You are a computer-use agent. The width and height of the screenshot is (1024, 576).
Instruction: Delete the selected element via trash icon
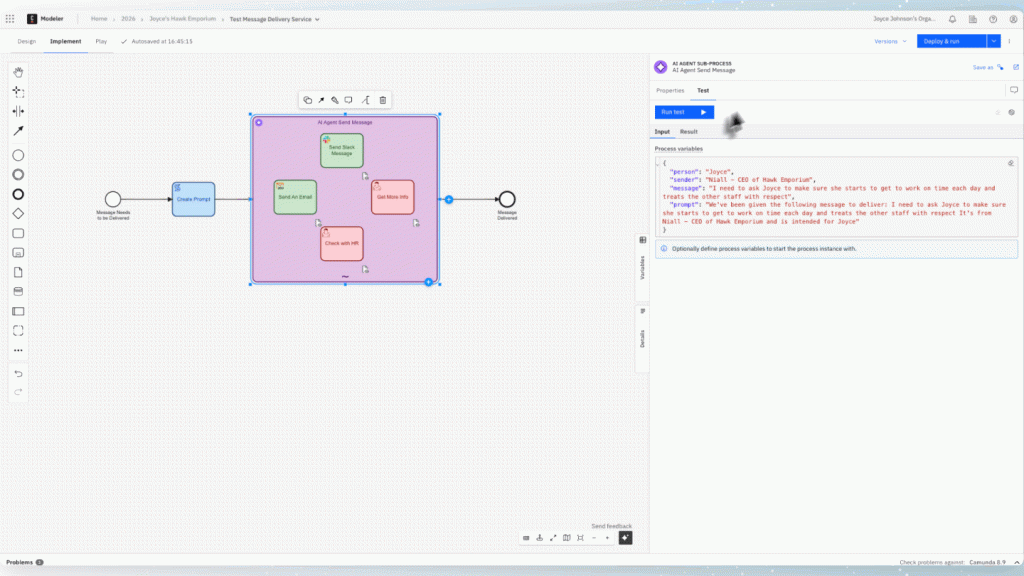(382, 100)
